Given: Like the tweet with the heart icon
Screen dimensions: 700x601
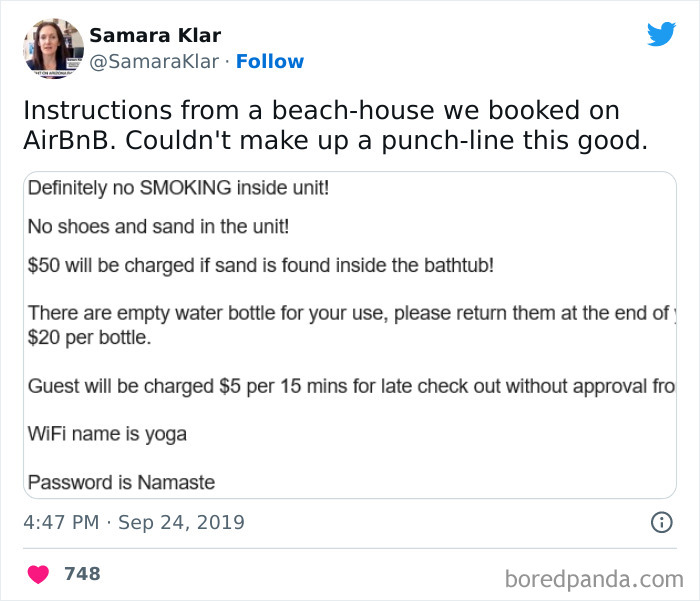Looking at the screenshot, I should pyautogui.click(x=39, y=574).
